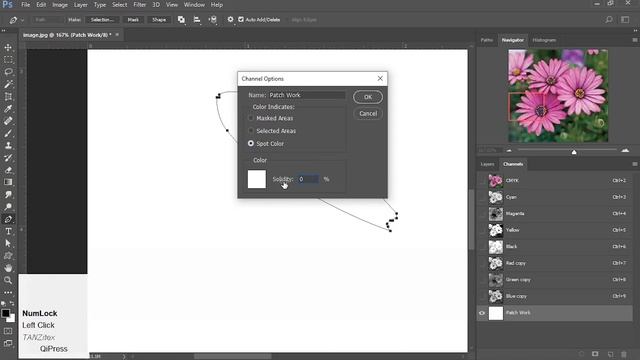This screenshot has height=360, width=640.
Task: Select the Pen tool in left toolbar
Action: [8, 219]
